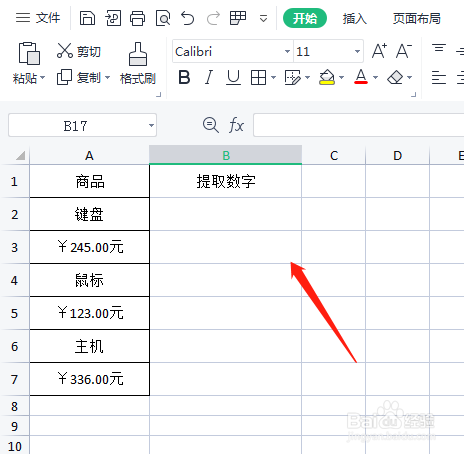Screen dimensions: 464x454
Task: Open the Calibri font name dropdown
Action: 287,52
